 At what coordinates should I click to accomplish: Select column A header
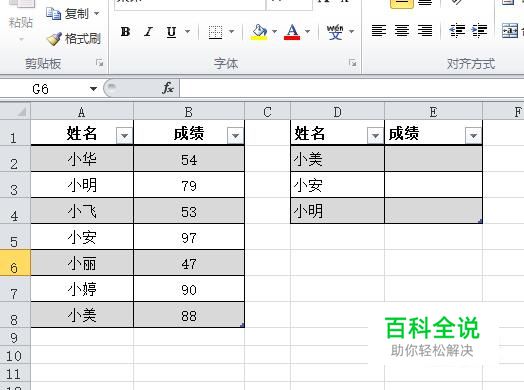(82, 112)
